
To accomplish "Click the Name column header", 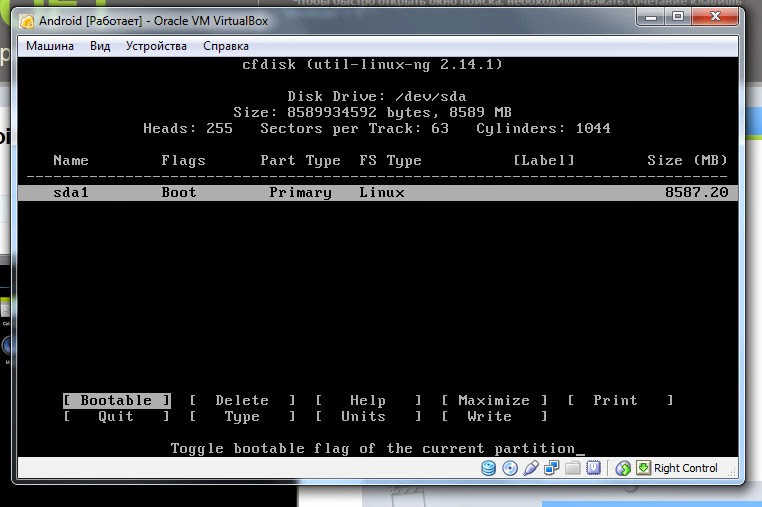I will coord(71,160).
